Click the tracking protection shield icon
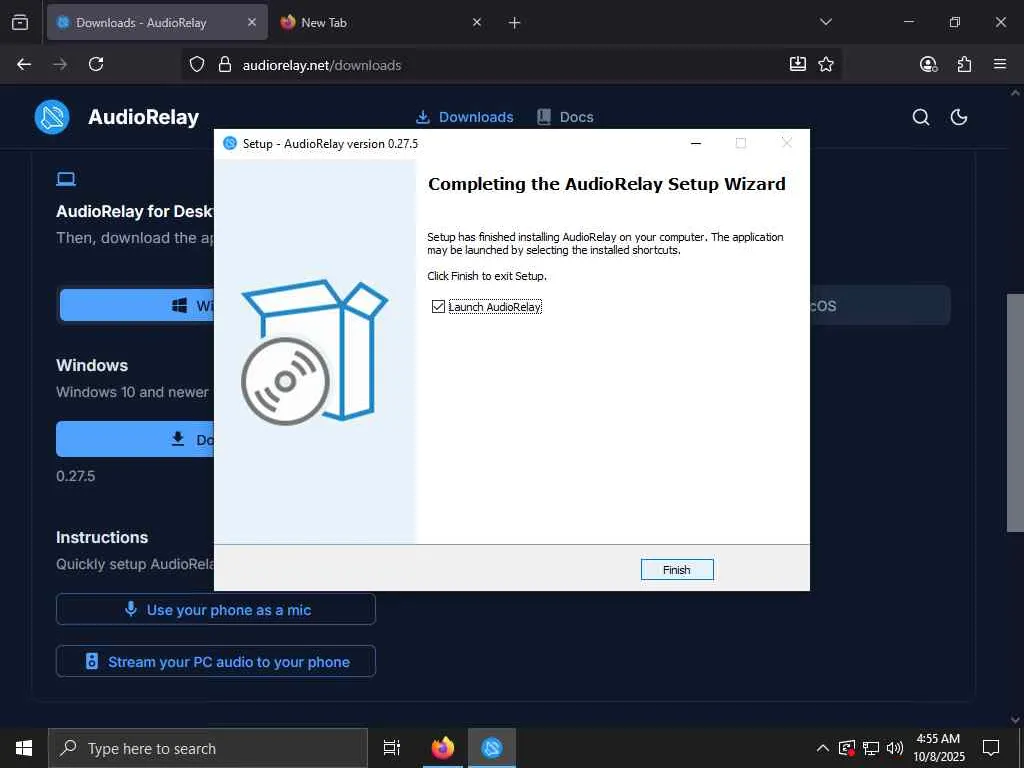Image resolution: width=1024 pixels, height=768 pixels. [x=197, y=64]
